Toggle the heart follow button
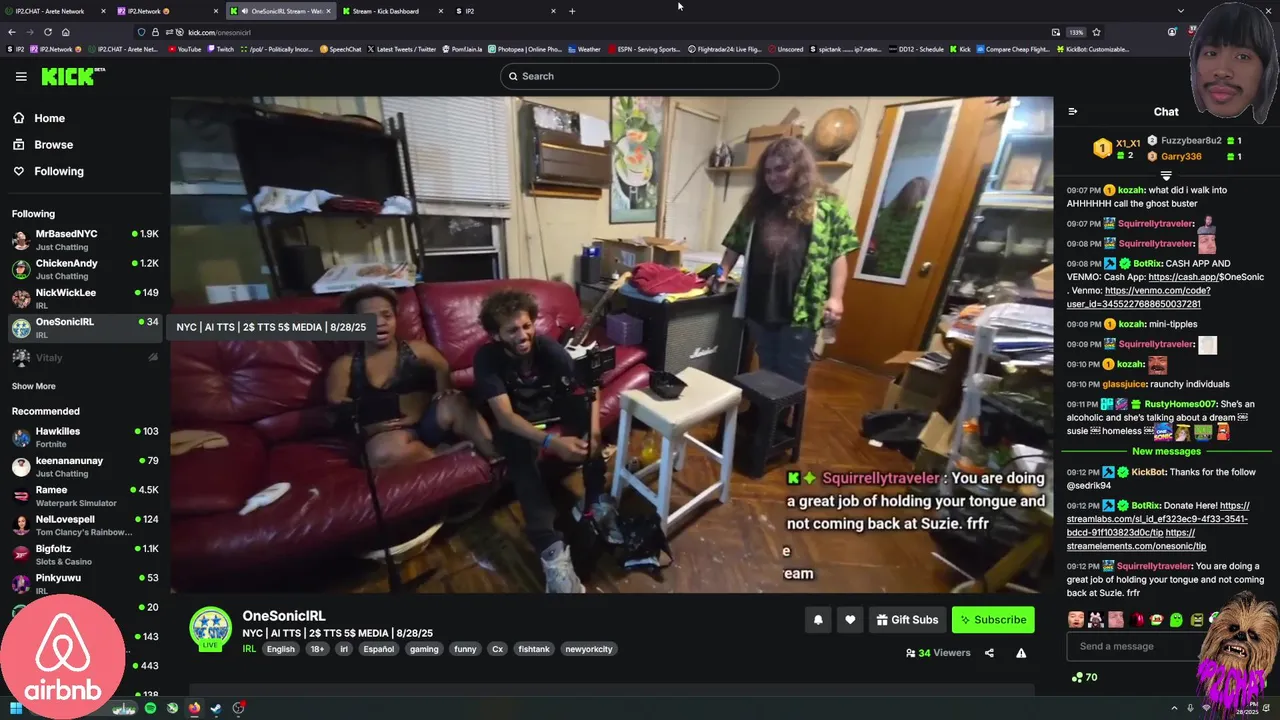Viewport: 1280px width, 720px height. pos(850,620)
